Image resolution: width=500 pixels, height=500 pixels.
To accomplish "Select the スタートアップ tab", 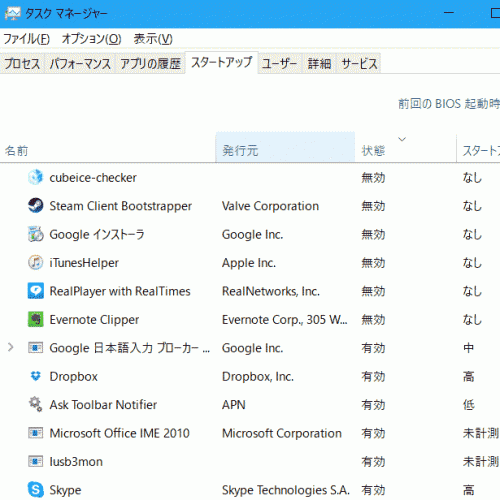I will (x=222, y=62).
